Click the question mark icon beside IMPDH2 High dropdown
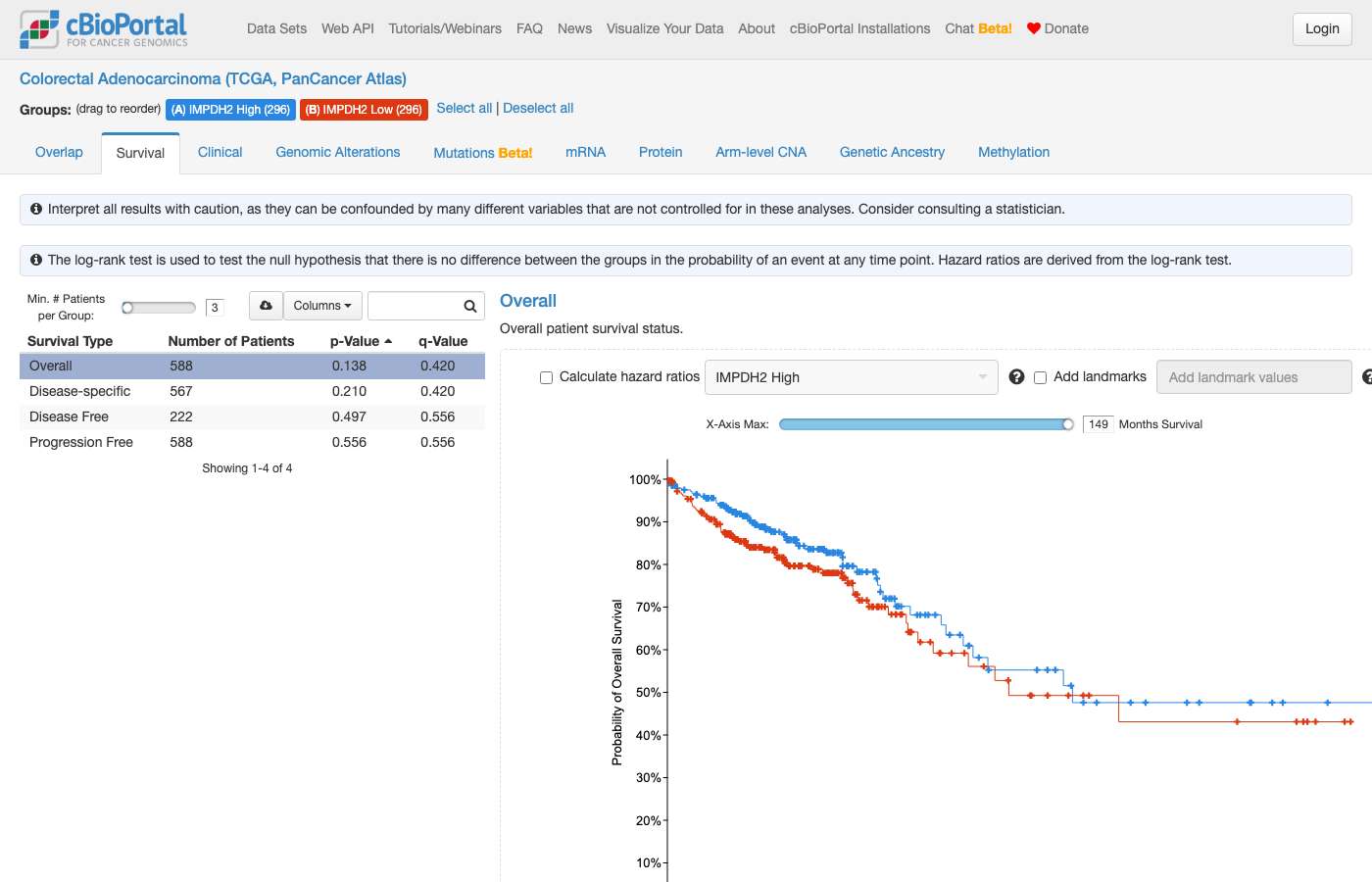The image size is (1372, 882). pyautogui.click(x=1016, y=376)
